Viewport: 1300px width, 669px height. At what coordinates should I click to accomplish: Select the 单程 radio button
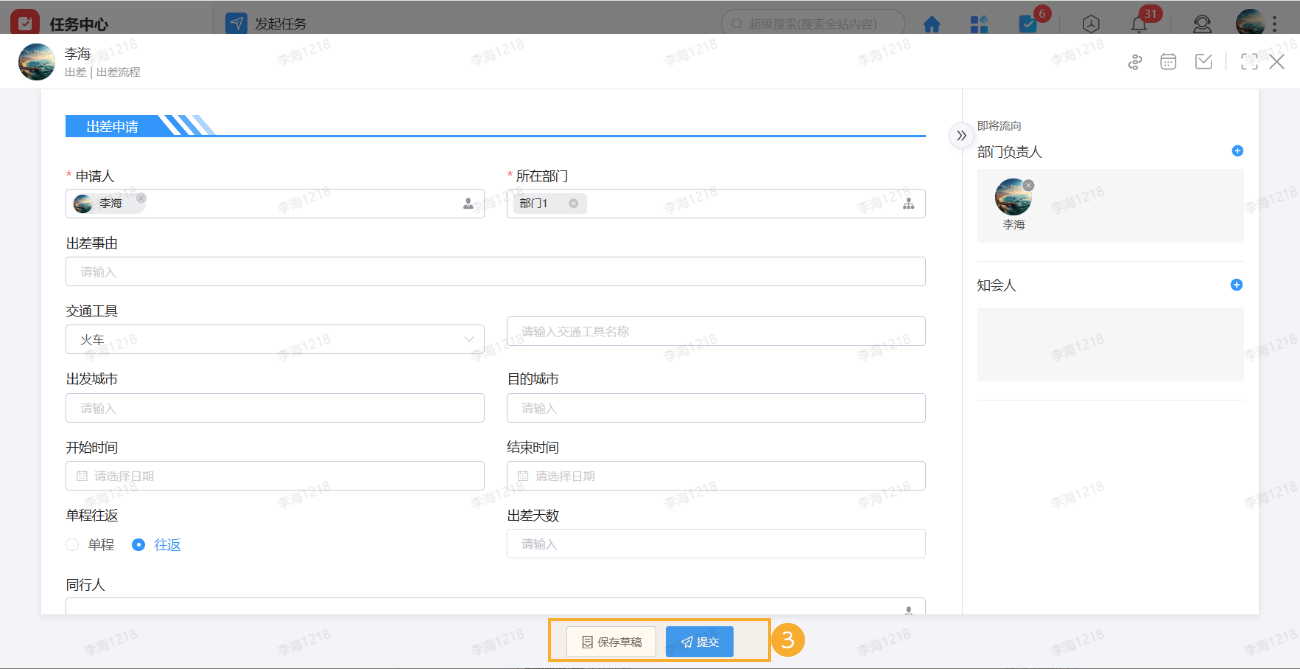tap(73, 544)
